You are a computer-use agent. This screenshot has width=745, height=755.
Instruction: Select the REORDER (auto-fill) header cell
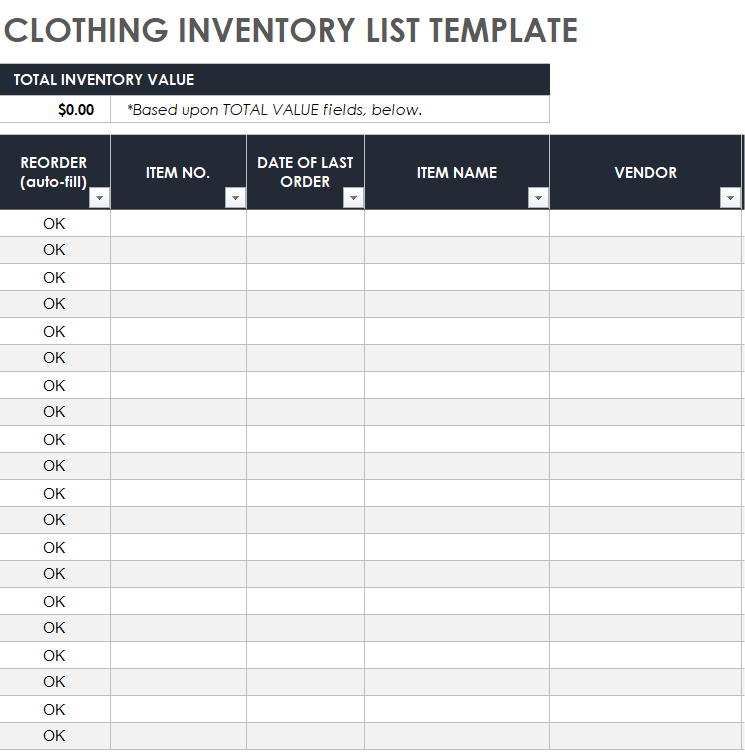[55, 172]
